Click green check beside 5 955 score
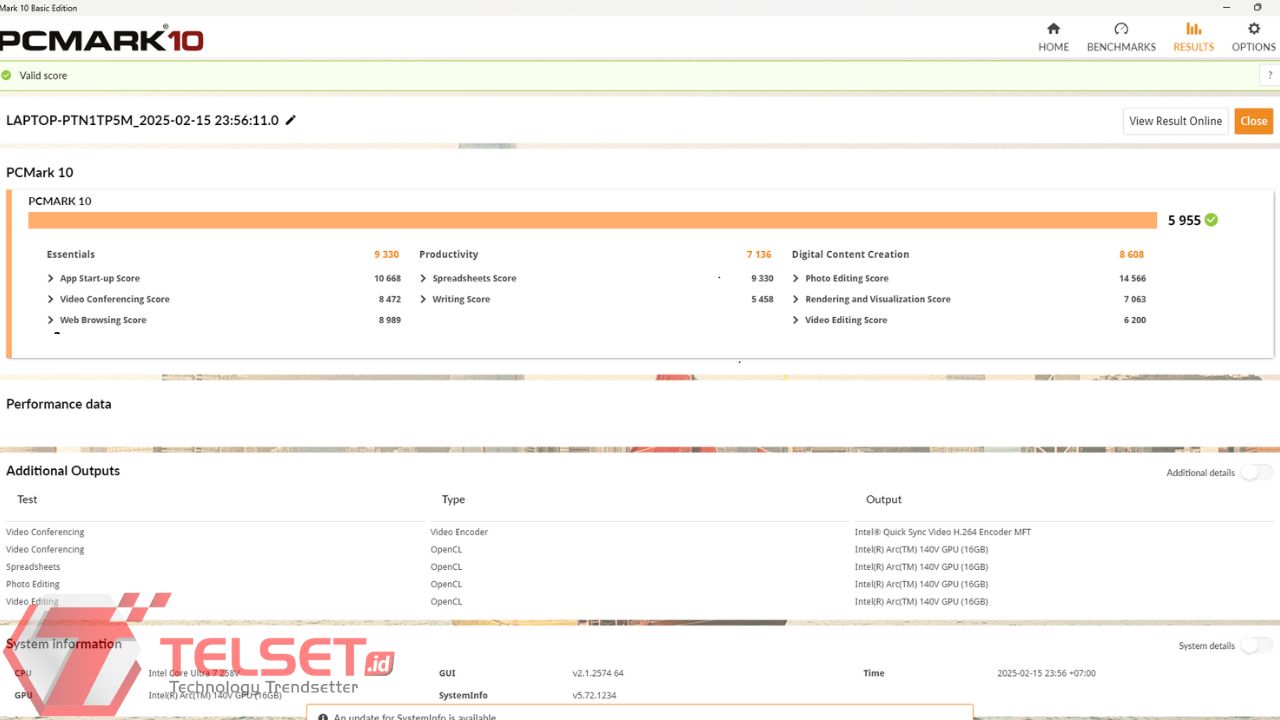The height and width of the screenshot is (720, 1280). 1211,220
